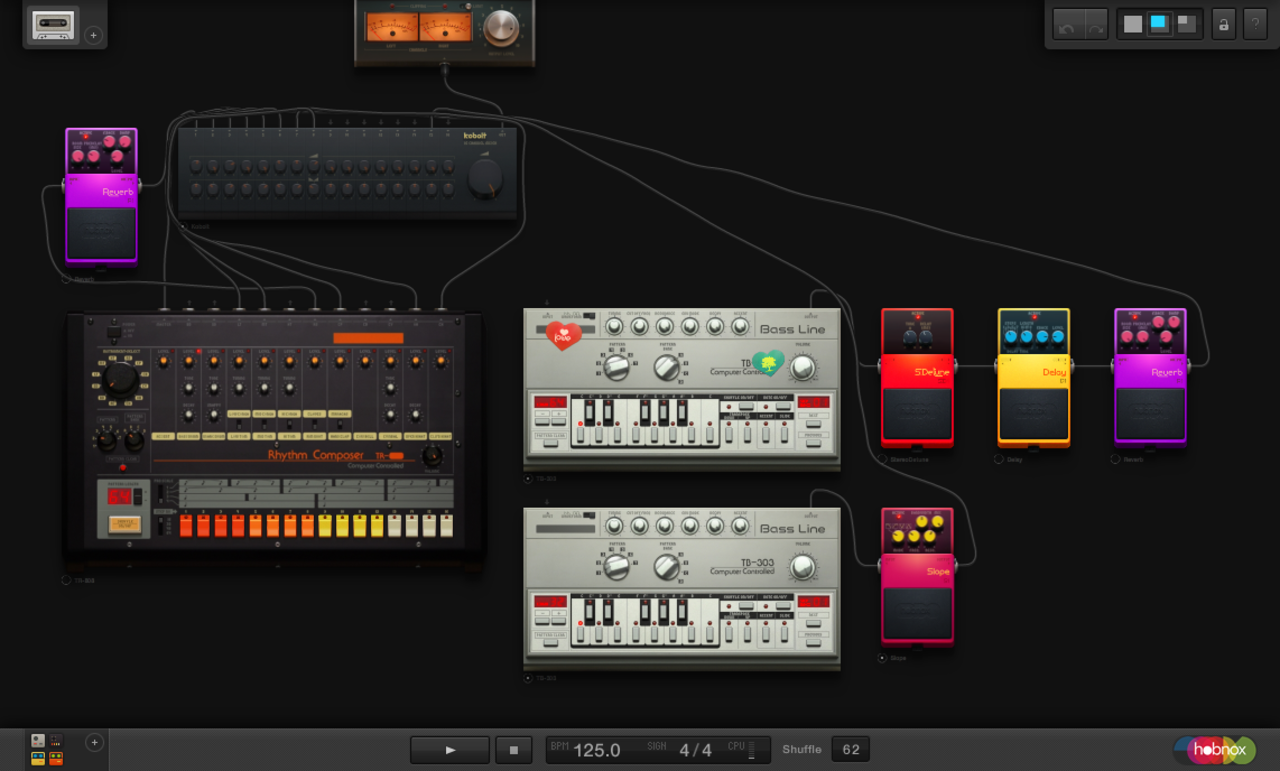This screenshot has width=1280, height=771.
Task: Click the cassette tape icon
Action: 53,25
